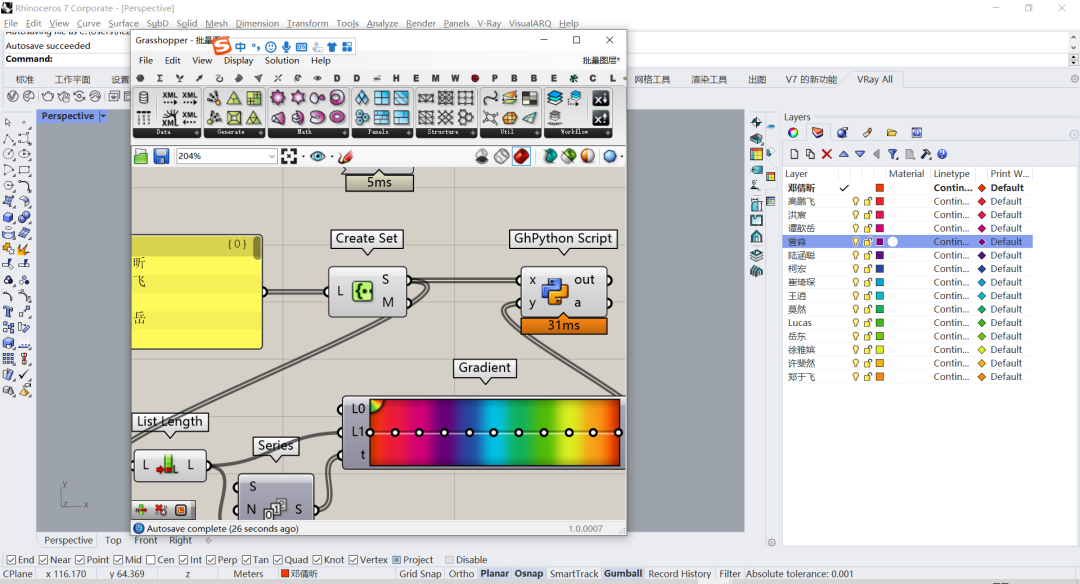Toggle the light bulb visibility of Lucas layer
Image resolution: width=1080 pixels, height=584 pixels.
pos(855,323)
